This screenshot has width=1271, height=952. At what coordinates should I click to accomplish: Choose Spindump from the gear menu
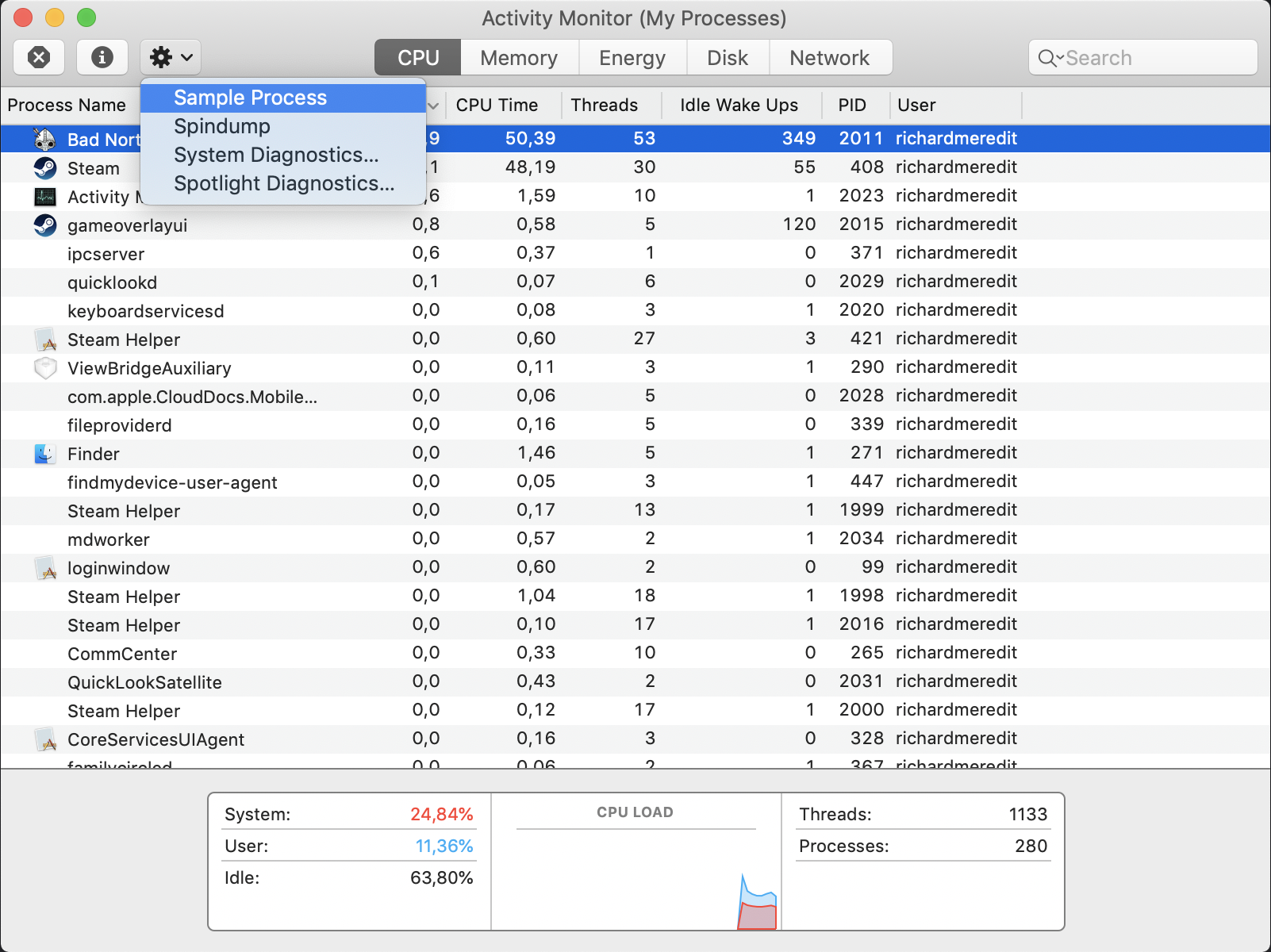click(283, 126)
